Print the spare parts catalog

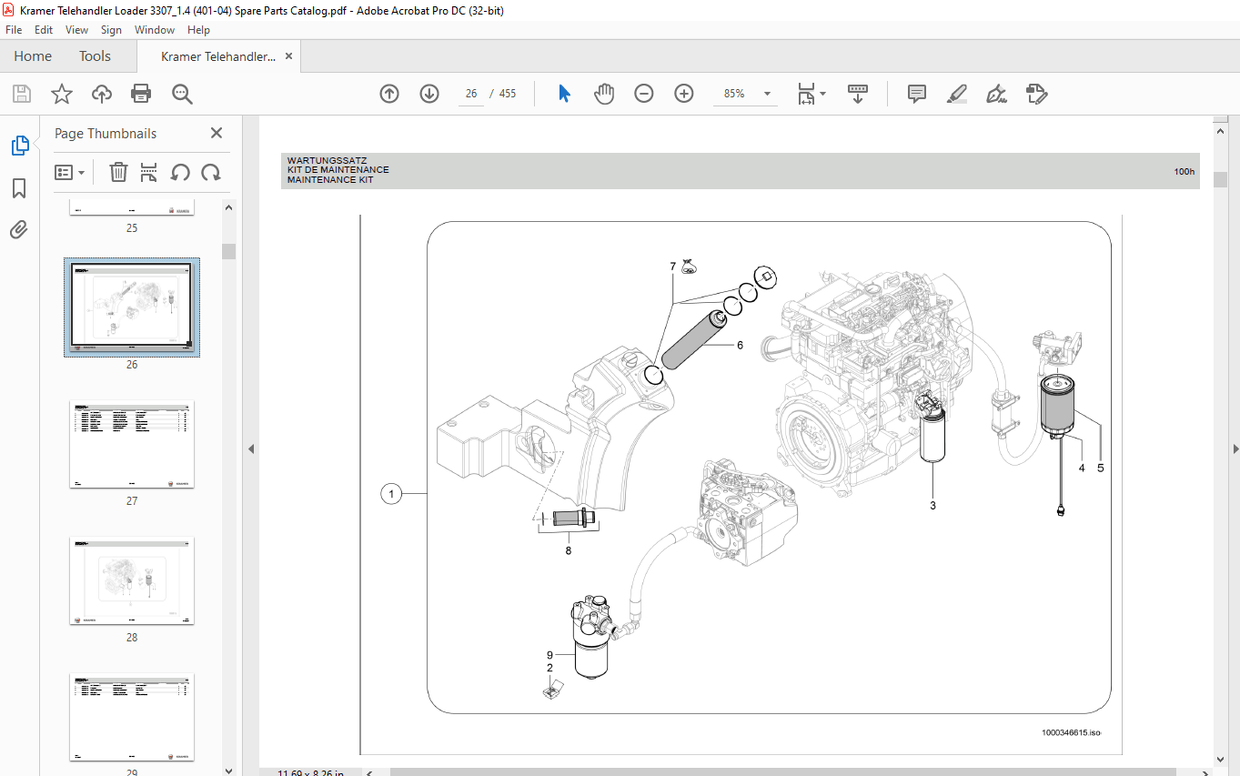pyautogui.click(x=140, y=93)
